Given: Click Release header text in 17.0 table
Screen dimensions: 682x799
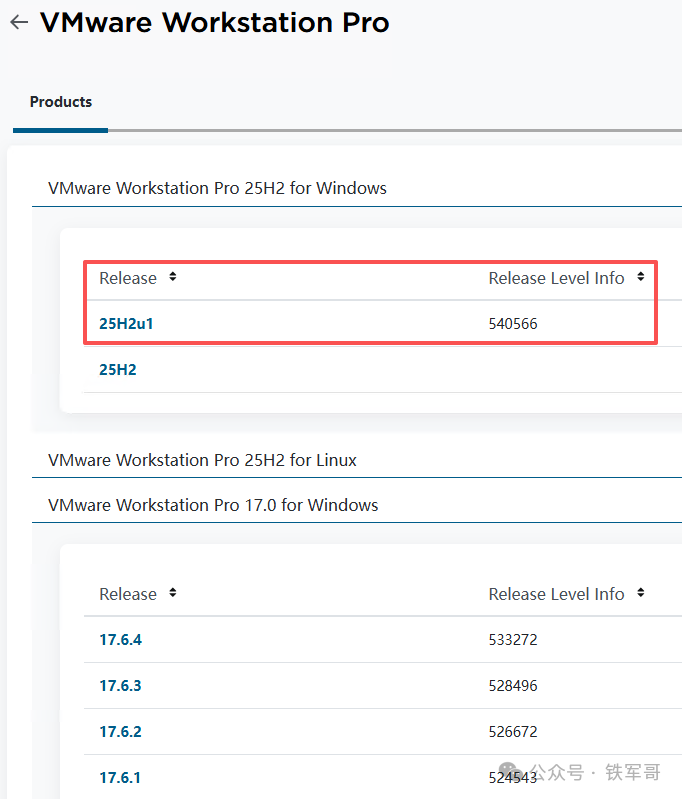Looking at the screenshot, I should pyautogui.click(x=128, y=594).
